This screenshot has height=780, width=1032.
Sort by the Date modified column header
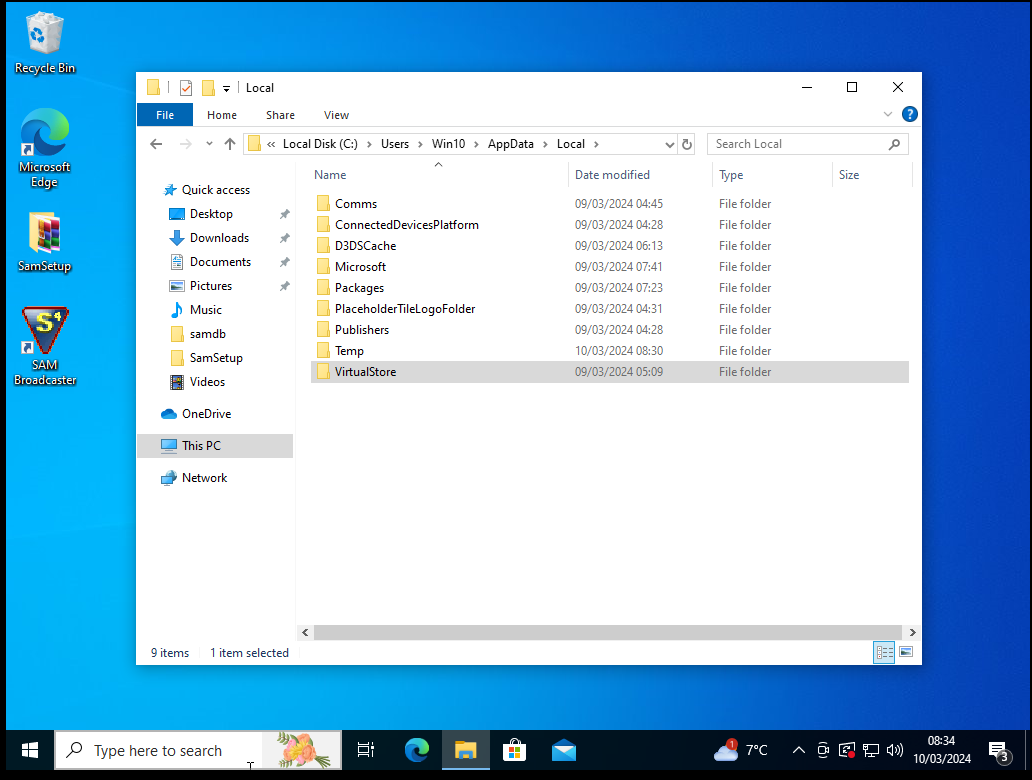(612, 175)
